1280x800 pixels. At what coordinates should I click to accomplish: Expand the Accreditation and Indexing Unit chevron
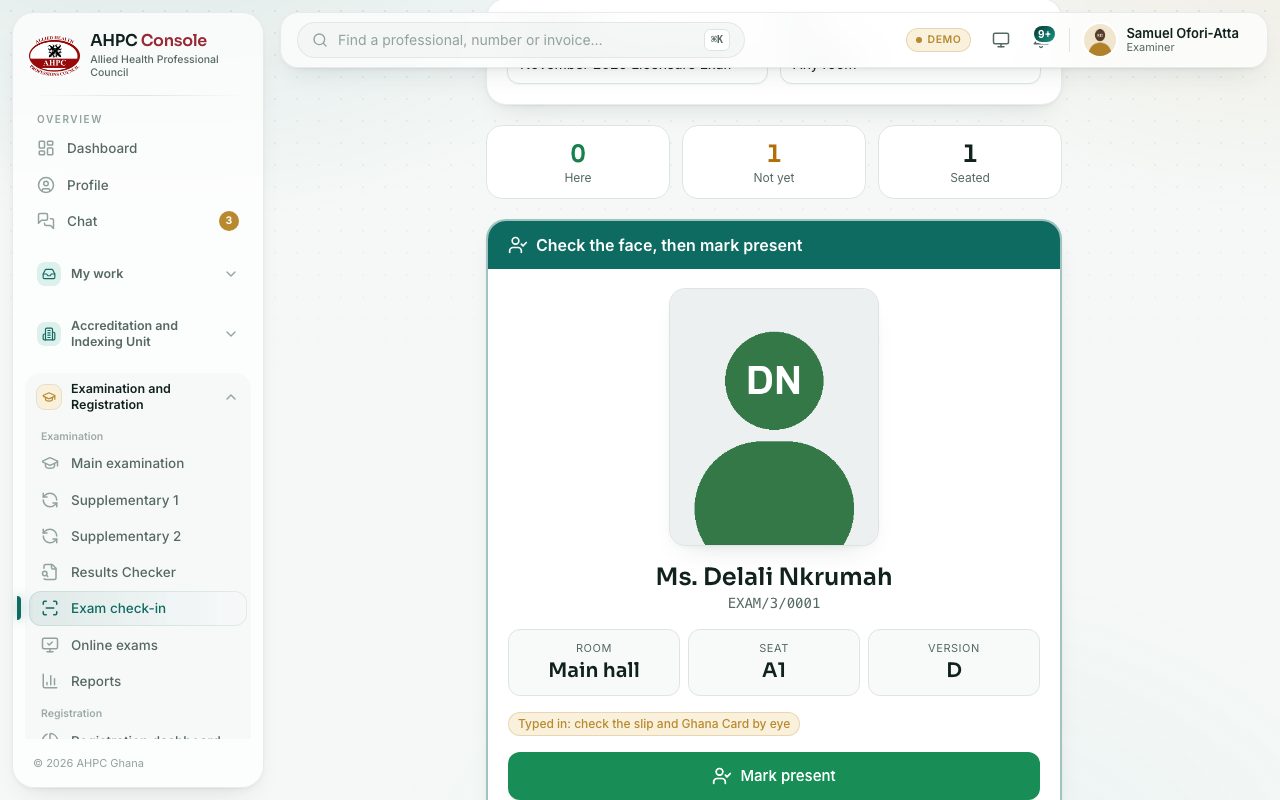[231, 334]
